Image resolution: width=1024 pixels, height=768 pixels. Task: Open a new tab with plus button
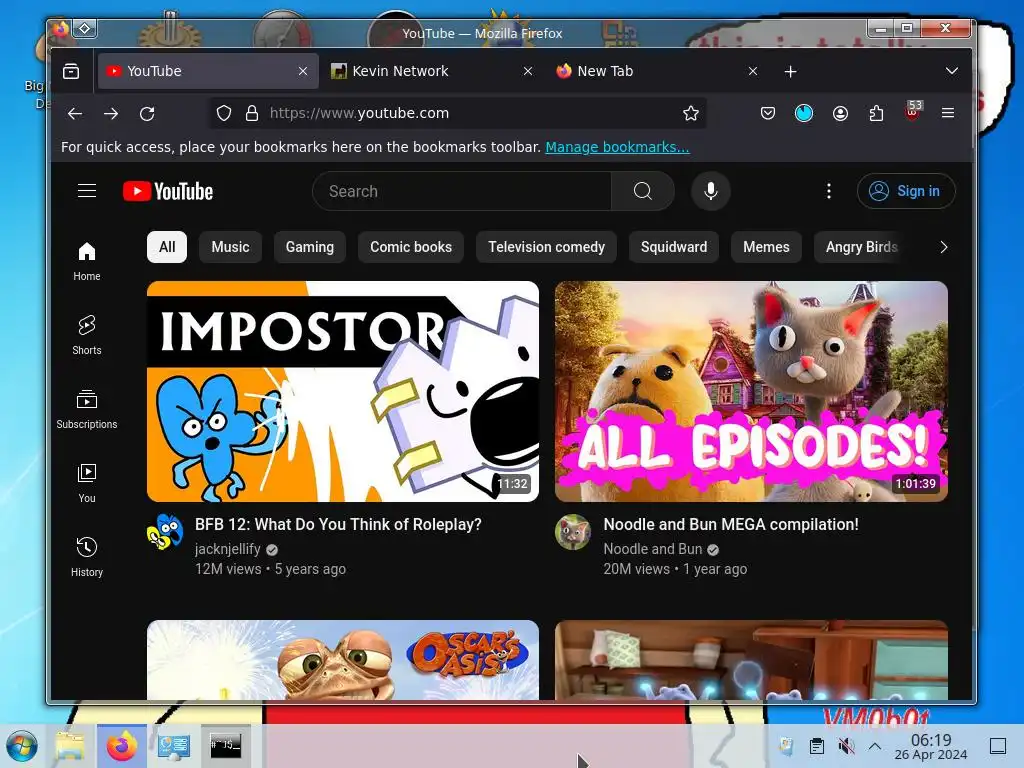(790, 71)
